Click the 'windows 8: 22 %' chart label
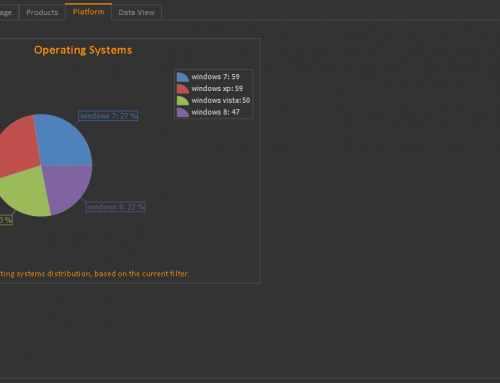Viewport: 500px width, 383px height. pos(116,207)
